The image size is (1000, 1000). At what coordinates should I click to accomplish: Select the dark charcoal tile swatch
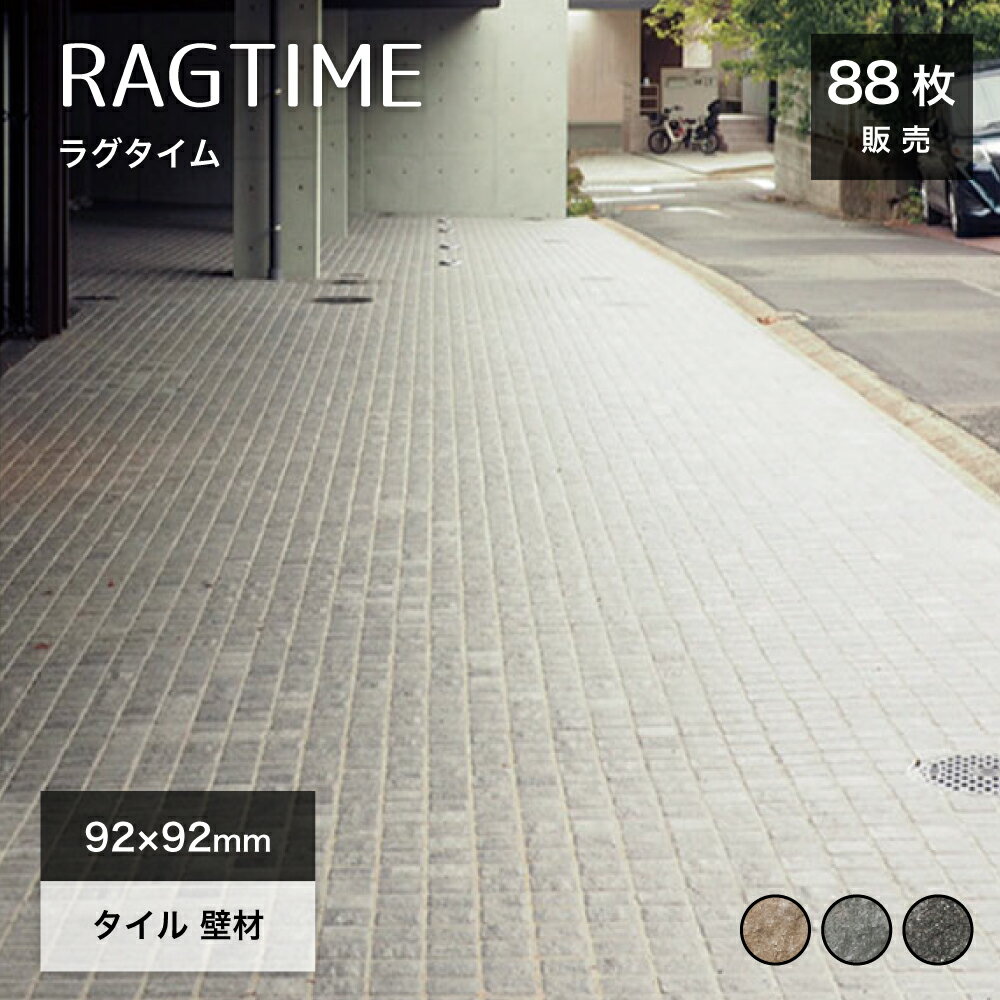click(x=937, y=929)
